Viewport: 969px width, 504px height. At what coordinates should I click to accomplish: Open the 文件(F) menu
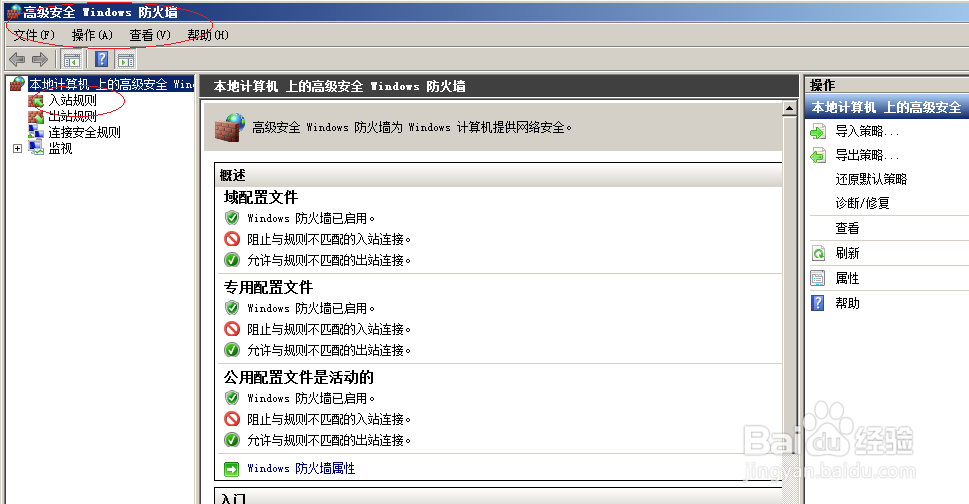tap(34, 35)
